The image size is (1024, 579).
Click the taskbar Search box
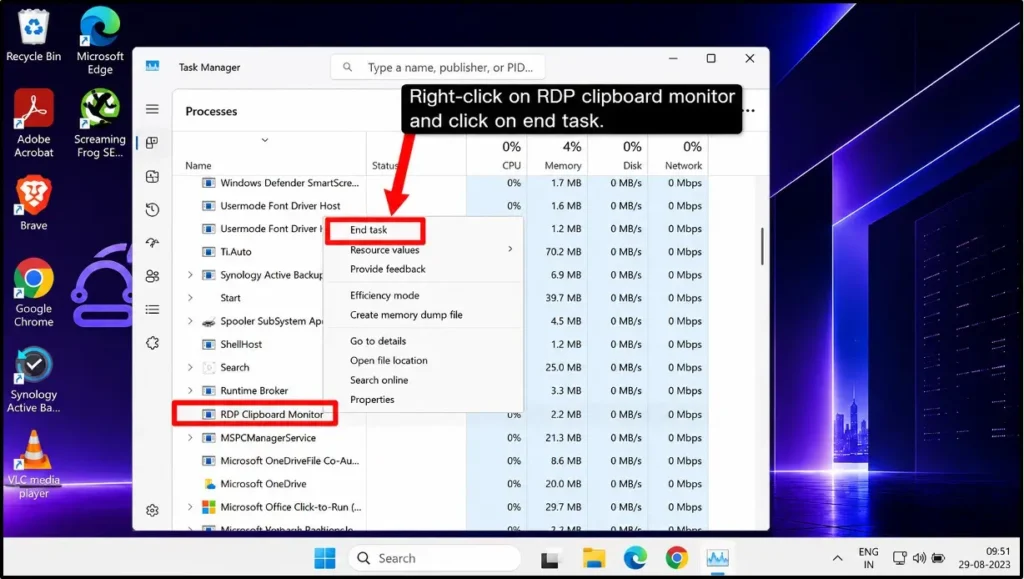click(x=434, y=558)
